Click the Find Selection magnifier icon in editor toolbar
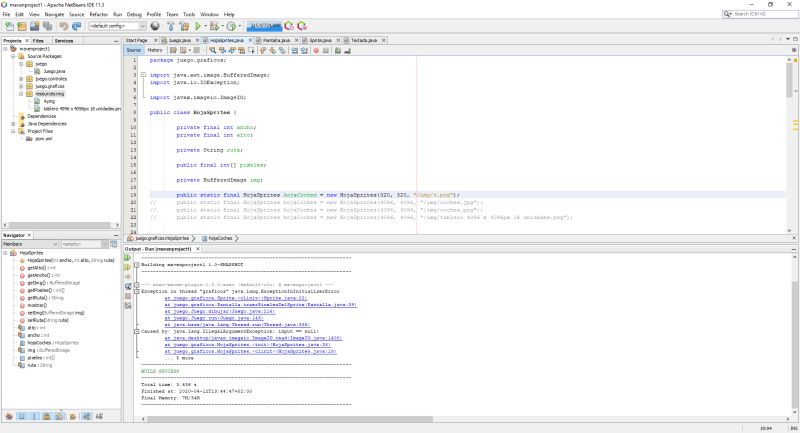The height and width of the screenshot is (433, 800). [212, 50]
